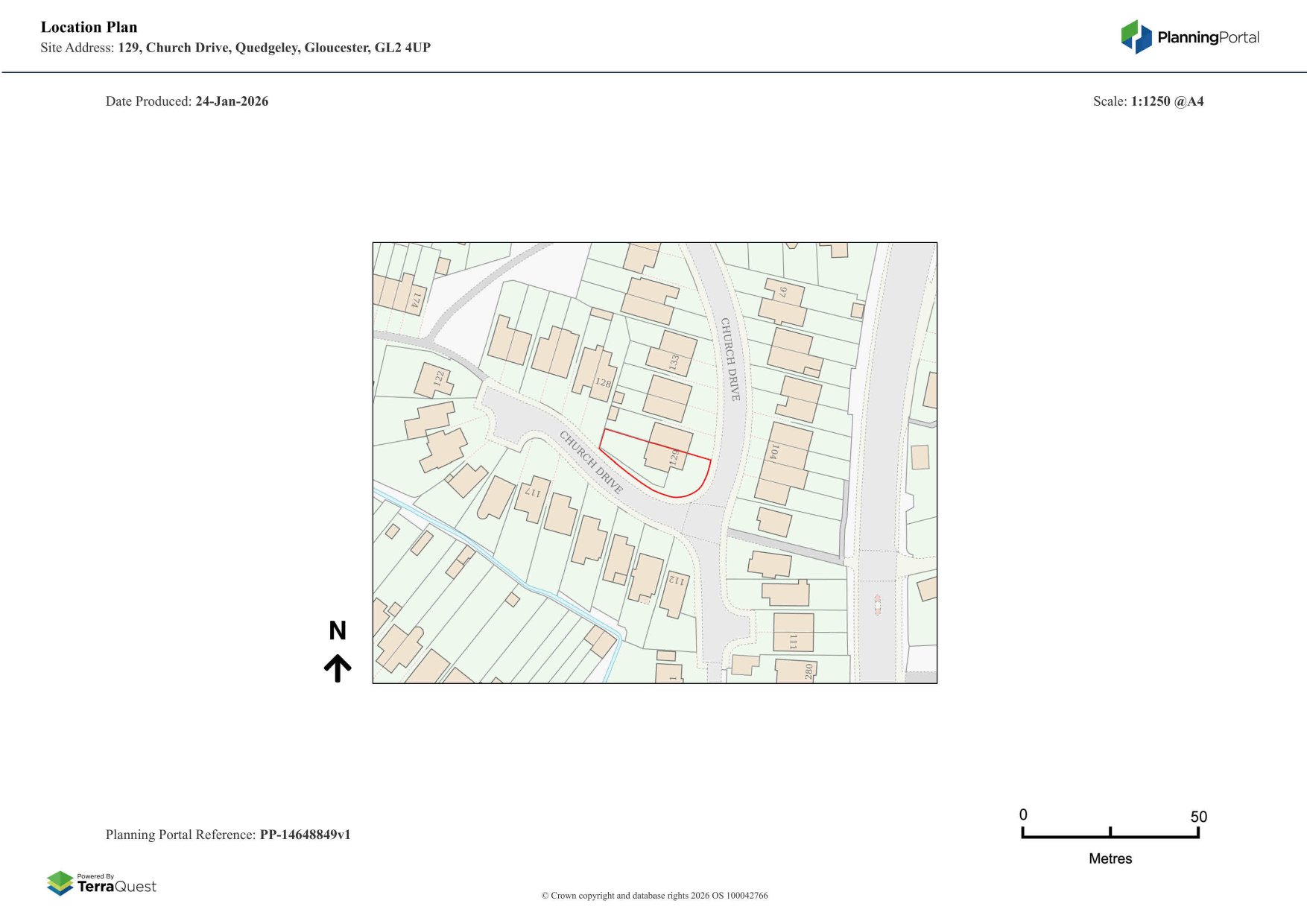Screen dimensions: 1307x924
Task: Click the diagonal Church Drive road label
Action: (591, 462)
